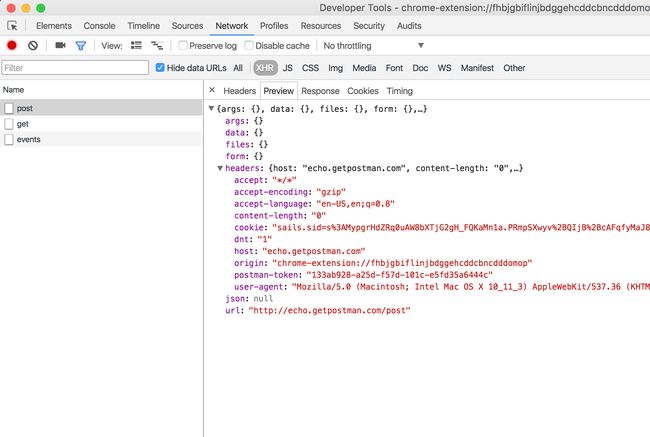Enable Disable cache checkbox
This screenshot has width=650, height=437.
pyautogui.click(x=249, y=45)
